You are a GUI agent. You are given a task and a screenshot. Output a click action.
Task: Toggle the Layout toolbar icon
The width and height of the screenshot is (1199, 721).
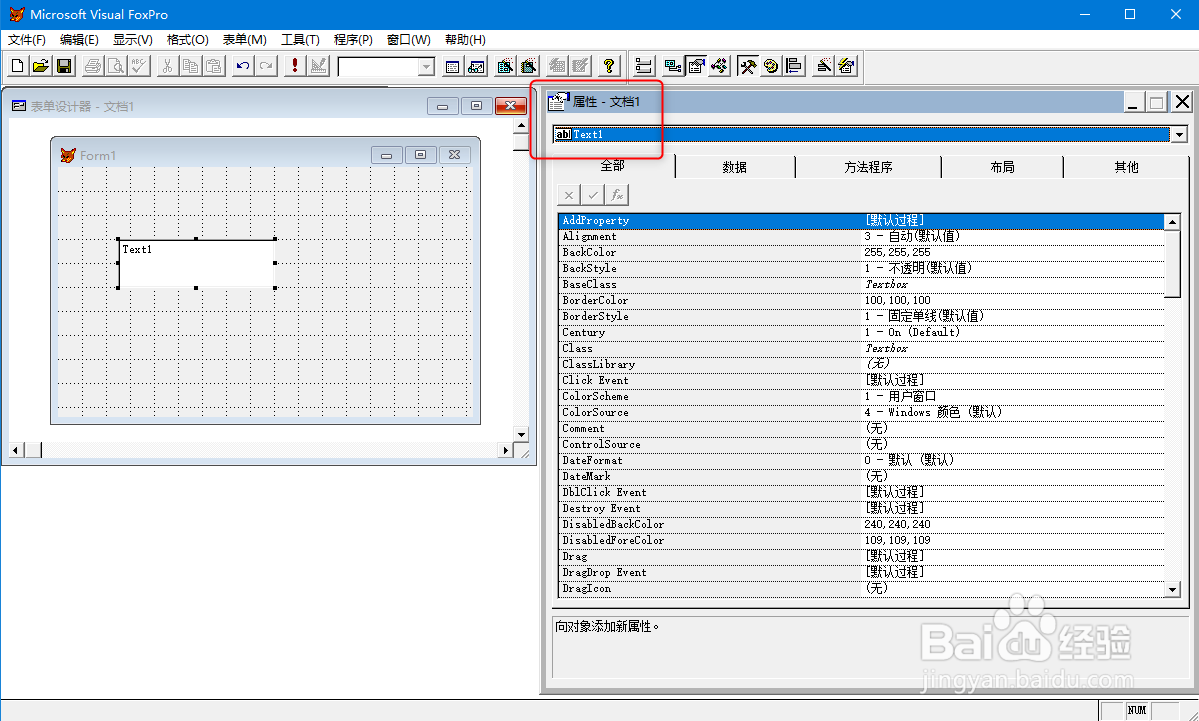pyautogui.click(x=794, y=67)
